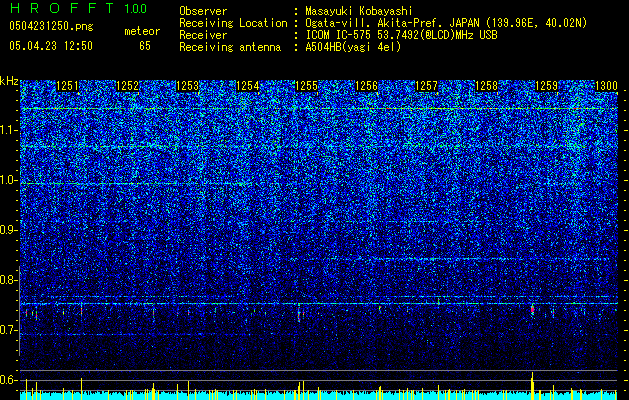Click the meteor count value 65
Image resolution: width=629 pixels, height=400 pixels.
coord(145,46)
